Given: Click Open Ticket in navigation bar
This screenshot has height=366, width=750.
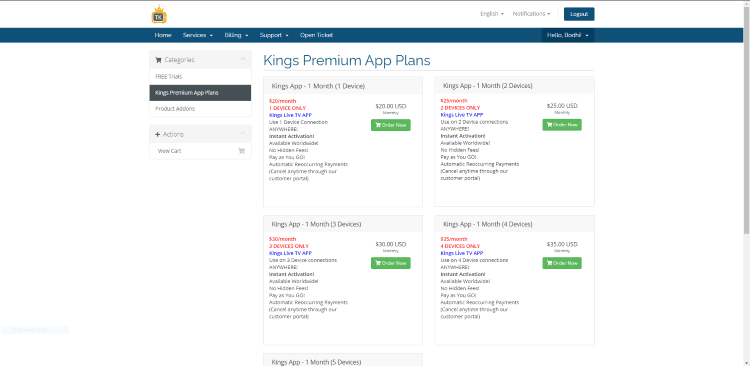Looking at the screenshot, I should coord(316,35).
